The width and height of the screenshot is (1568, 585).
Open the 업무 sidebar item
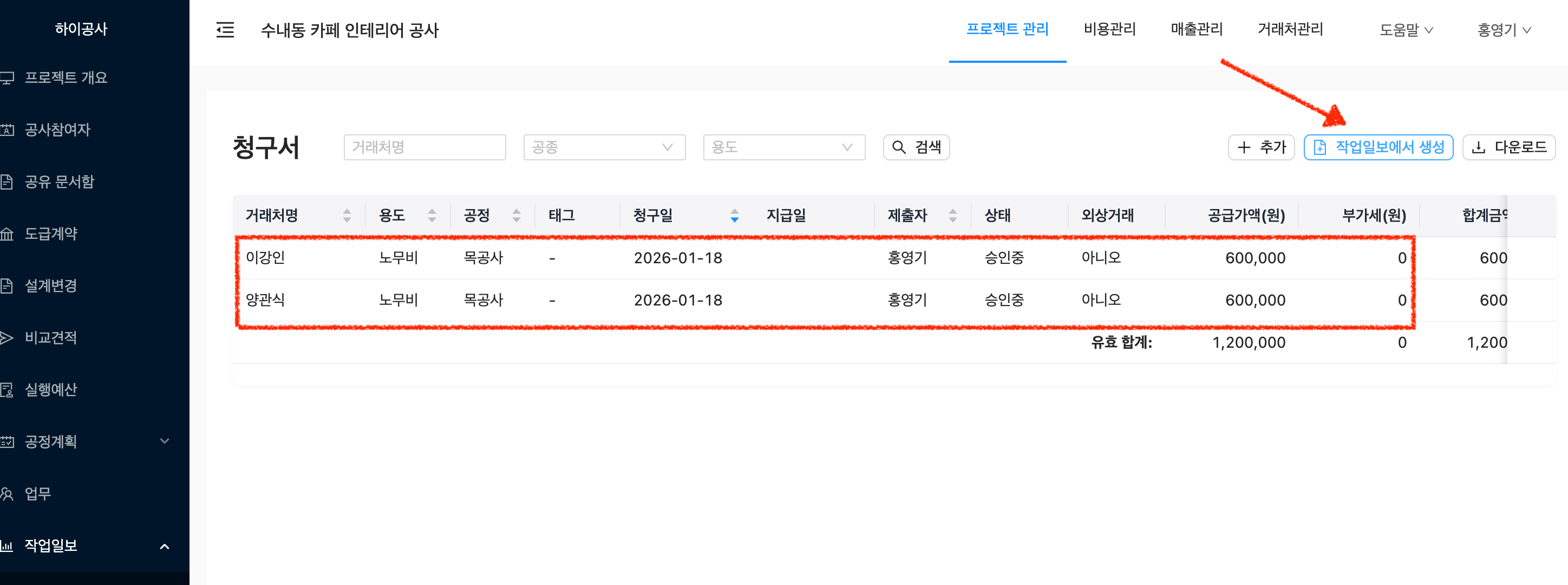coord(38,493)
